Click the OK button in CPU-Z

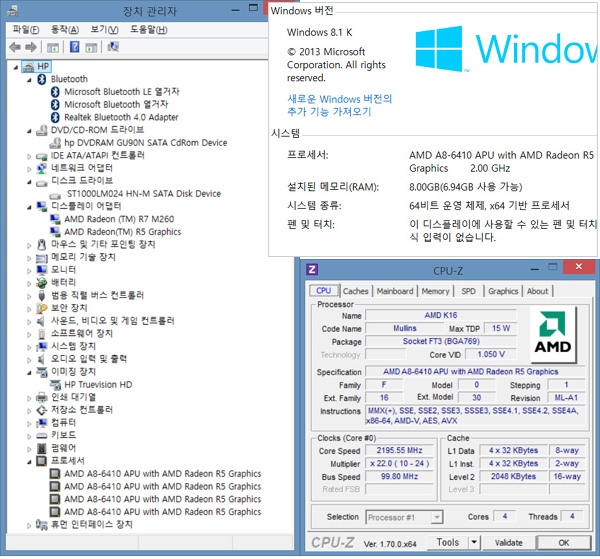click(x=564, y=543)
